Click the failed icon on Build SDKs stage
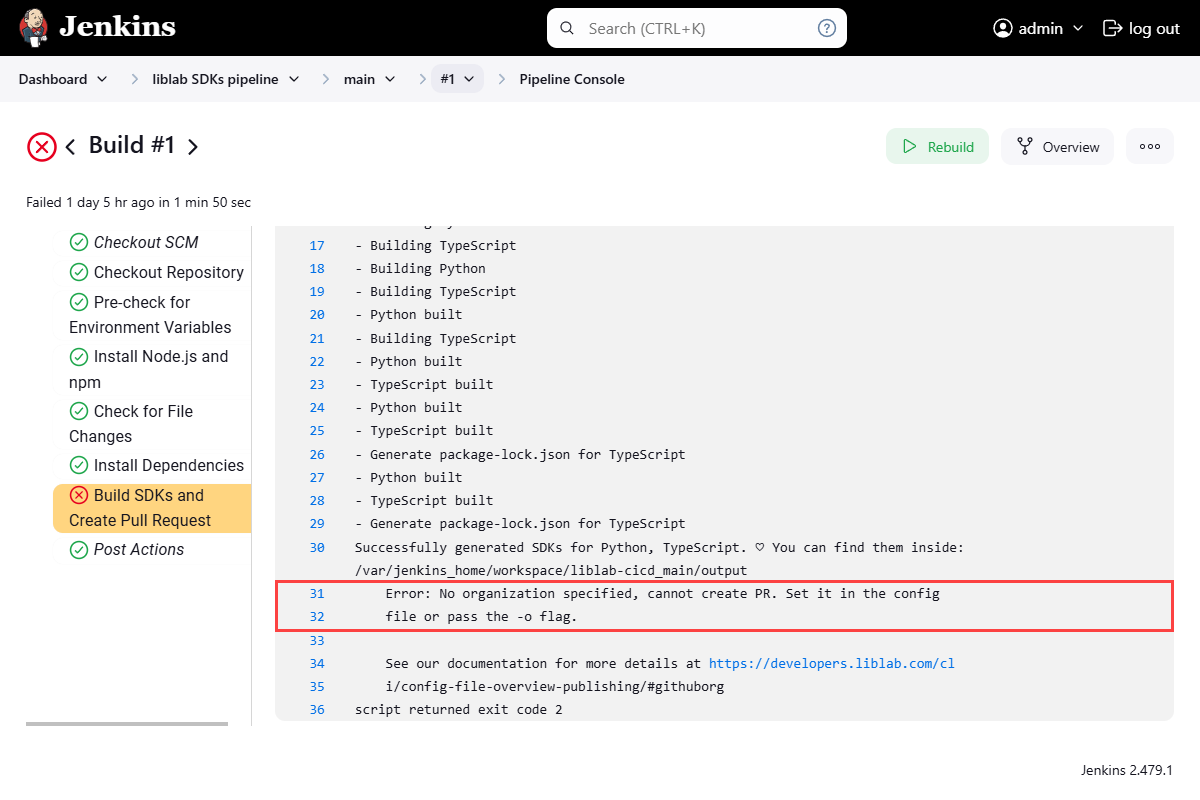The image size is (1200, 800). [x=80, y=494]
